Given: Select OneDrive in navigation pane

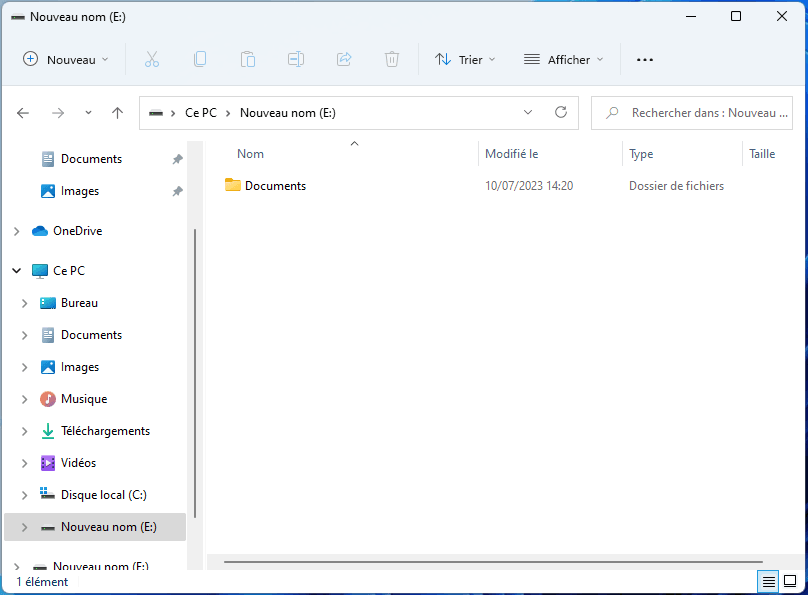Looking at the screenshot, I should (77, 231).
